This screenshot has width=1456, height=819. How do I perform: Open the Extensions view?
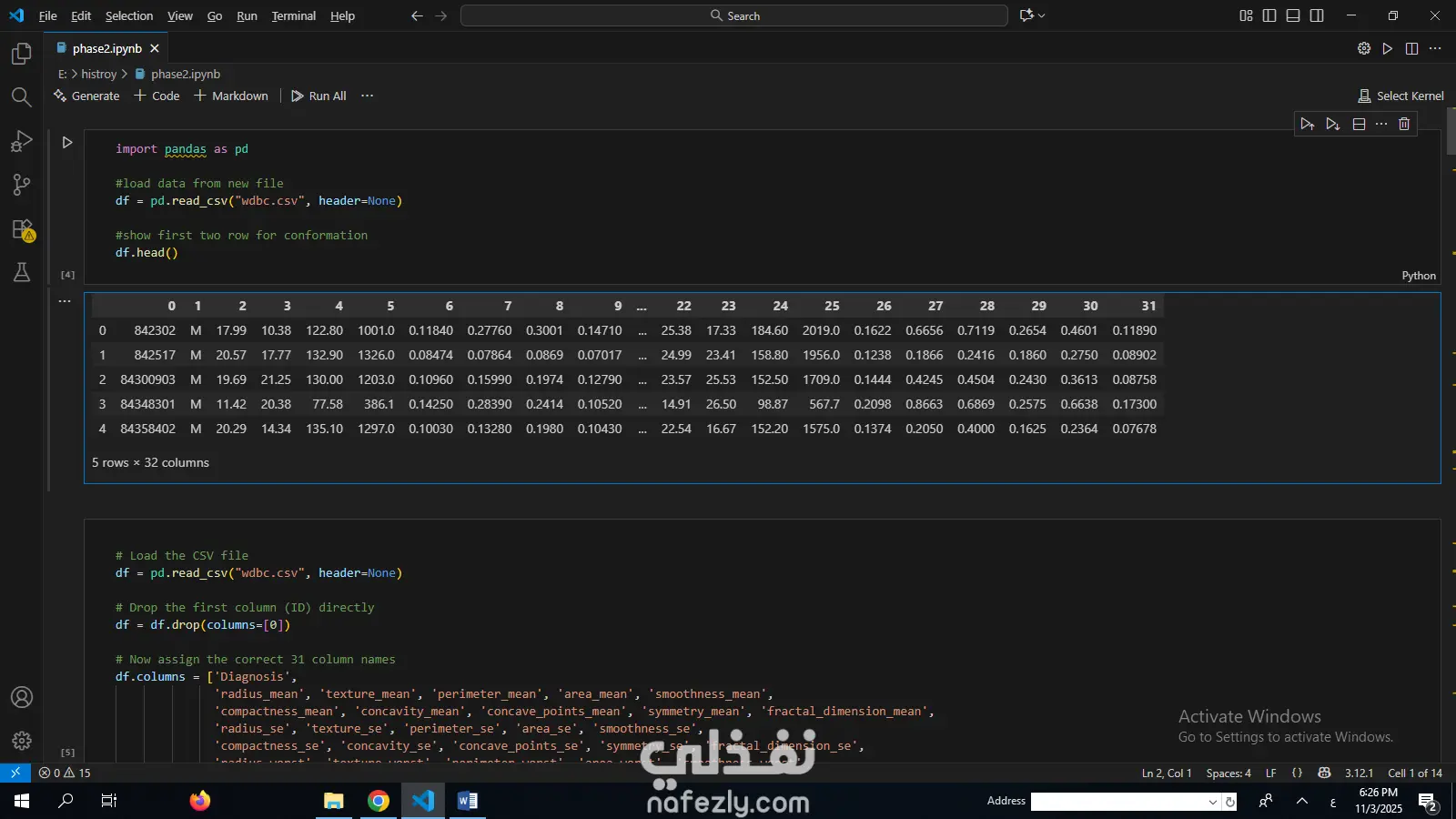[x=22, y=228]
